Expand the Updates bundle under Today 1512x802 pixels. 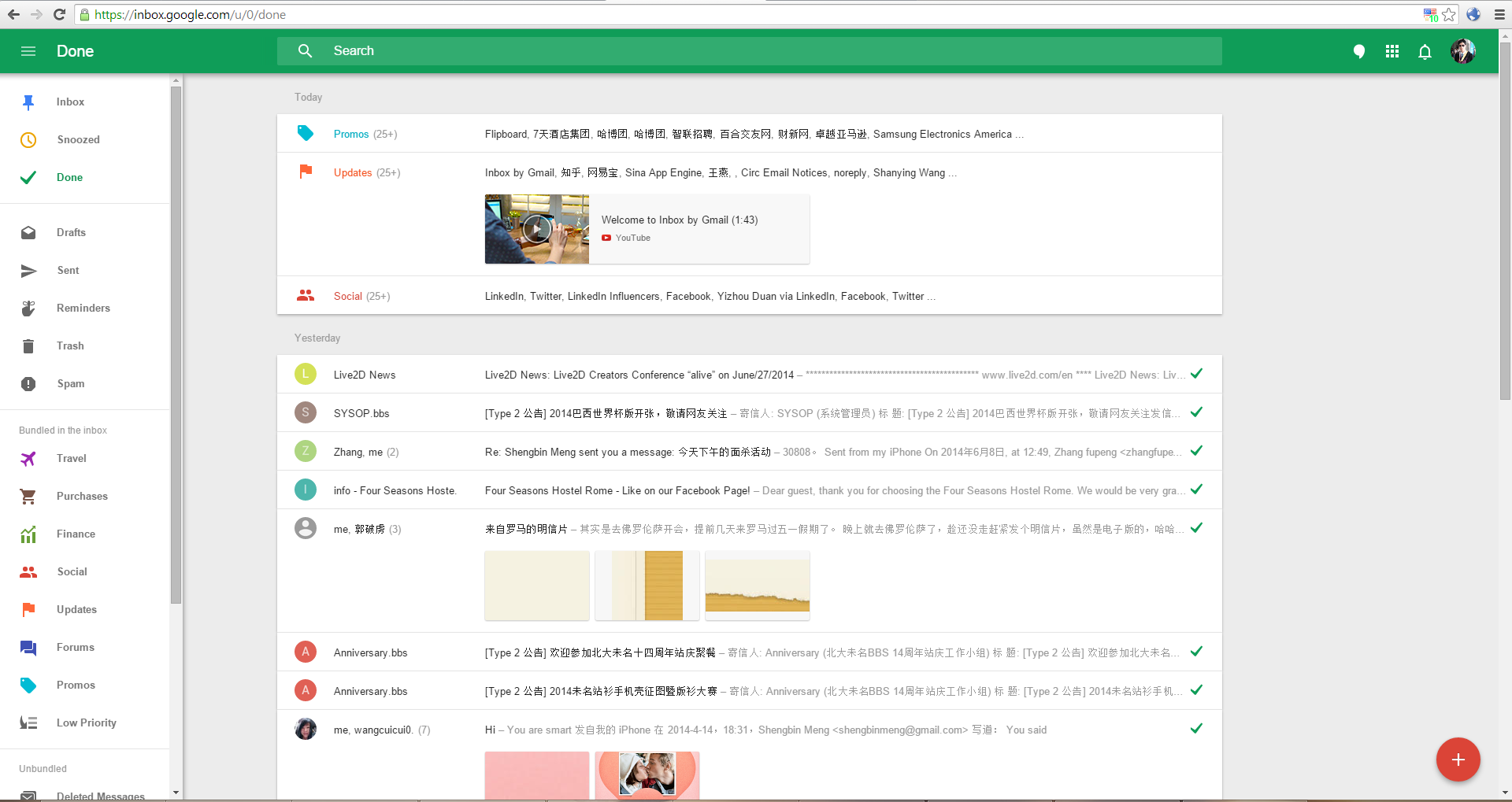750,214
